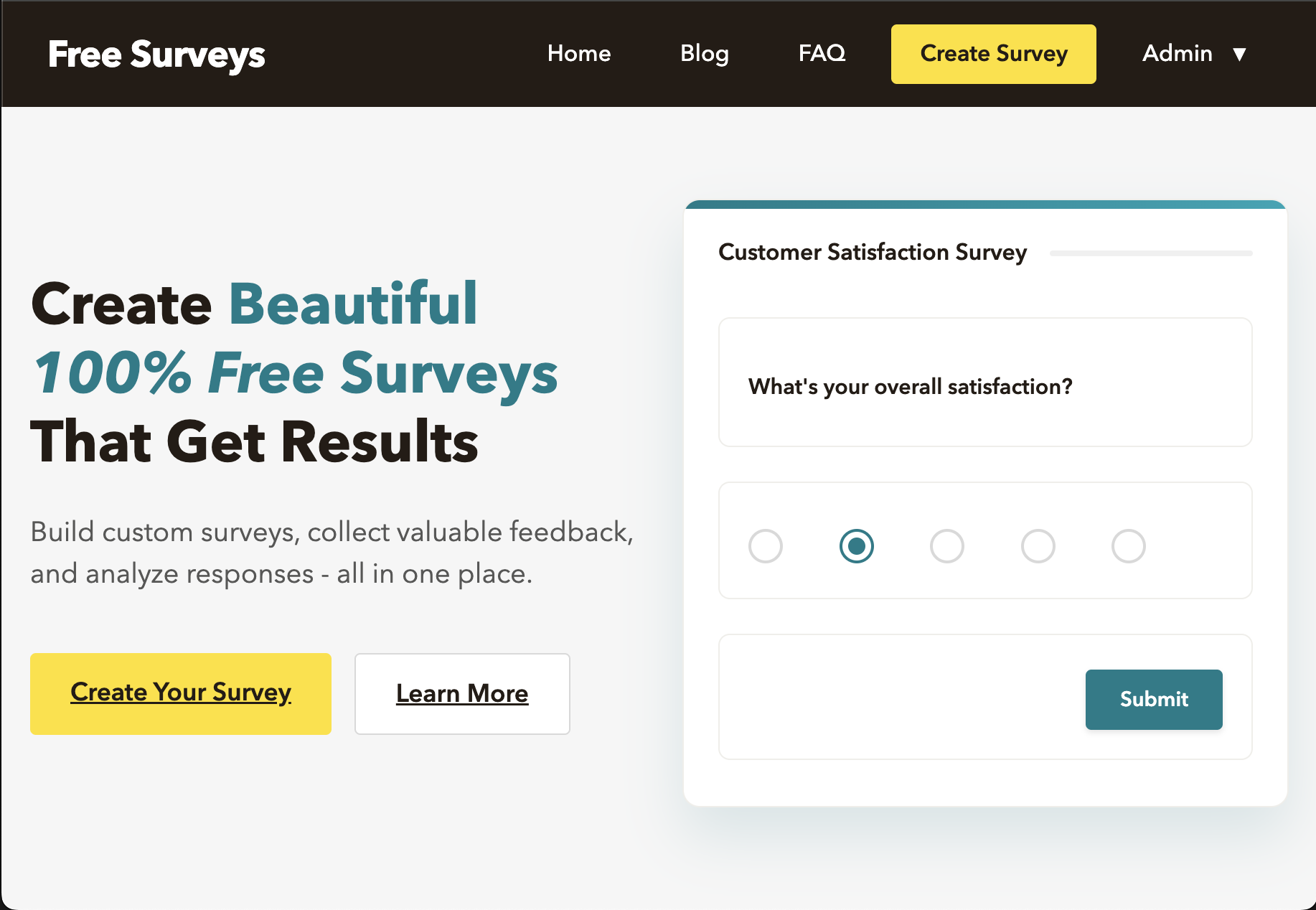Navigate to the Home page
The image size is (1316, 910).
578,54
